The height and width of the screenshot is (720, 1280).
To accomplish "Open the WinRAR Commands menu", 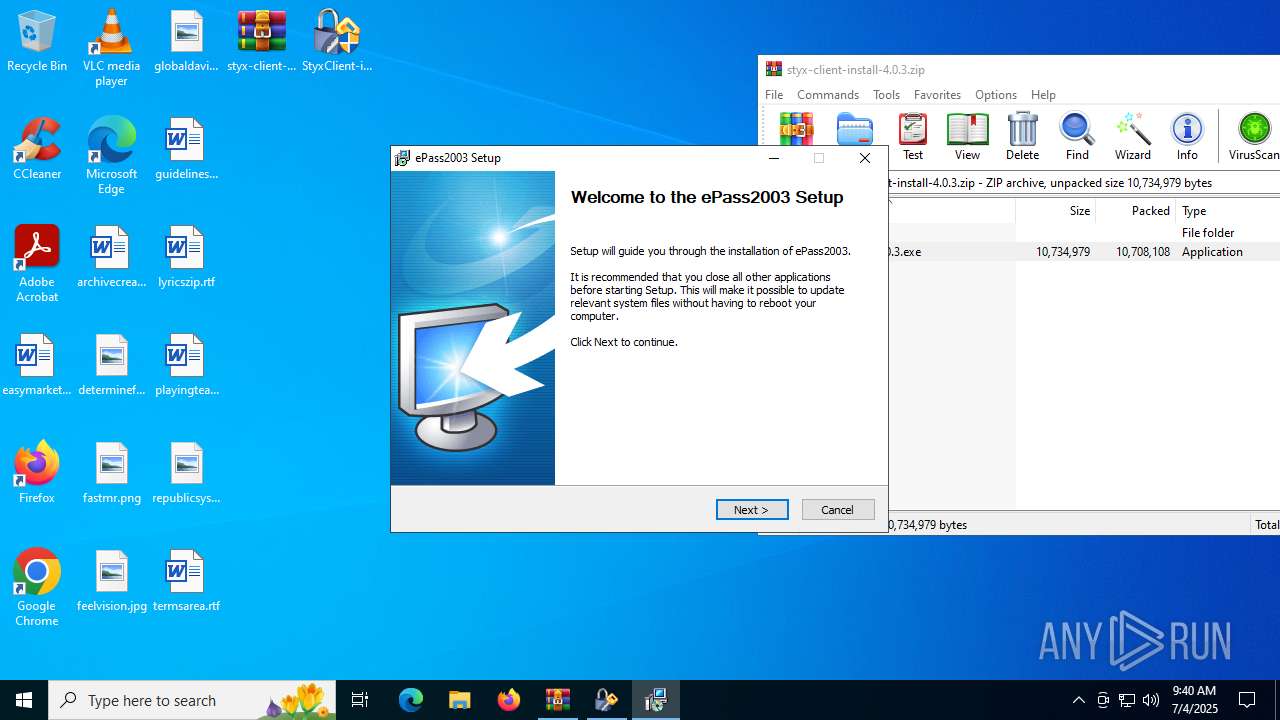I will [x=828, y=94].
